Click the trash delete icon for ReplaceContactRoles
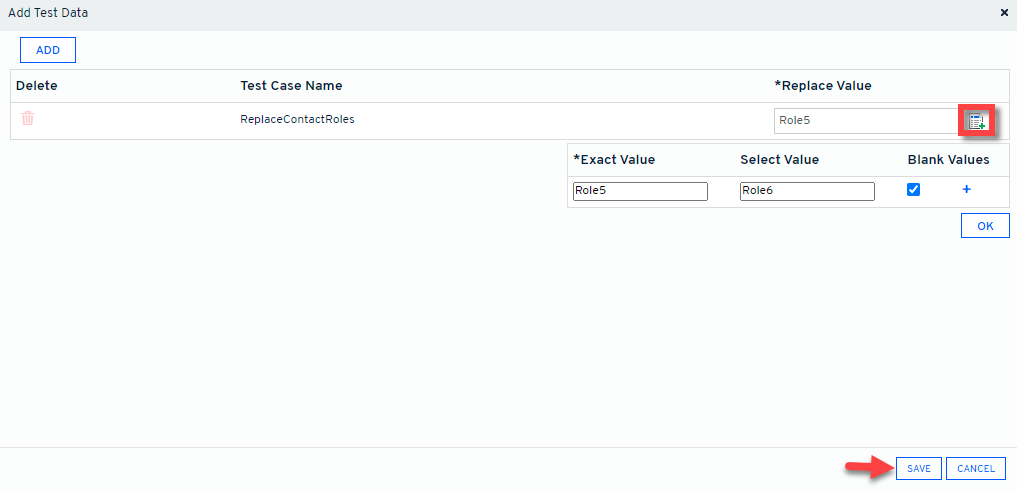1017x490 pixels. tap(28, 118)
